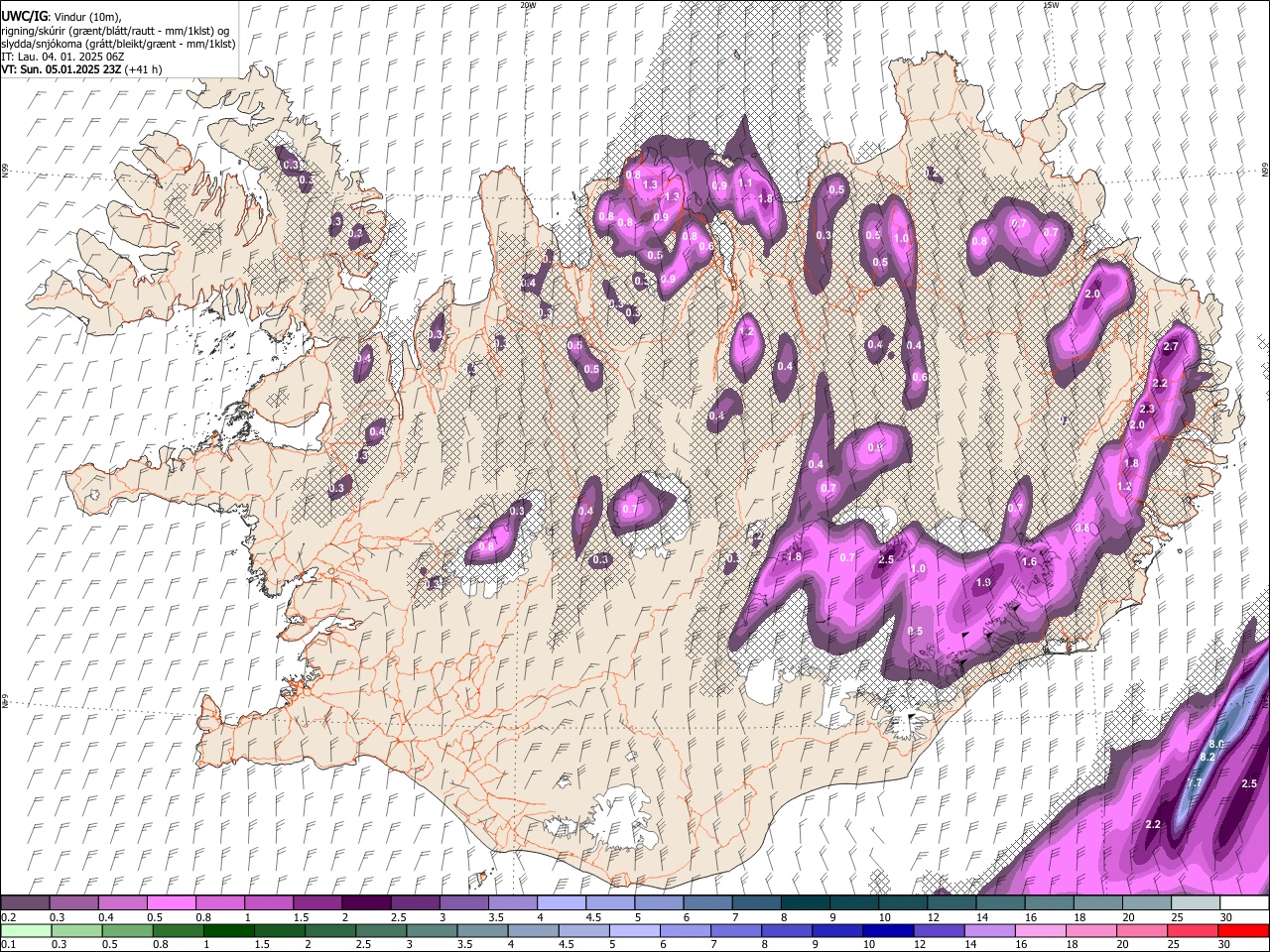The image size is (1270, 952).
Task: Click the "VT: Sun. 05.01.2025 23Z (+41 h)" line
Action: 81,69
